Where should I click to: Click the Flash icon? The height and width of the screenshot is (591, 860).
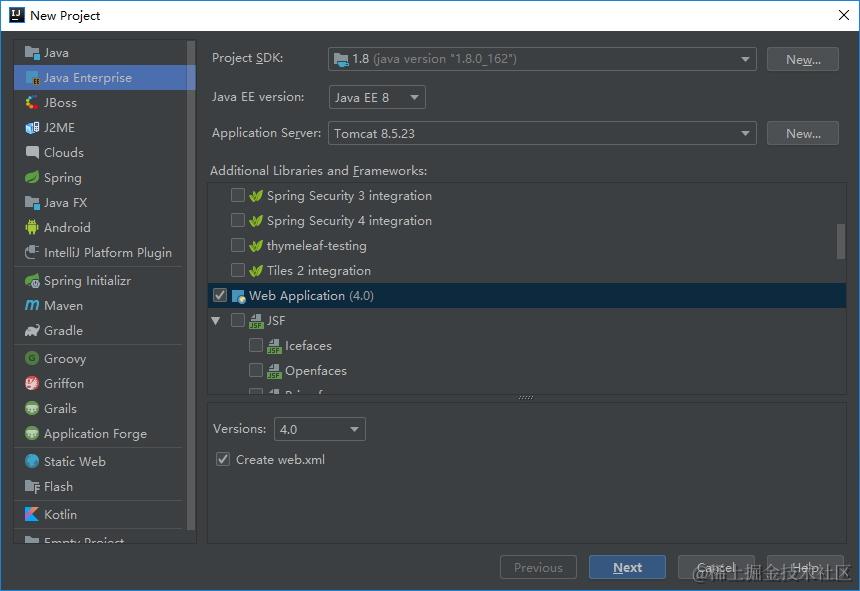coord(32,487)
